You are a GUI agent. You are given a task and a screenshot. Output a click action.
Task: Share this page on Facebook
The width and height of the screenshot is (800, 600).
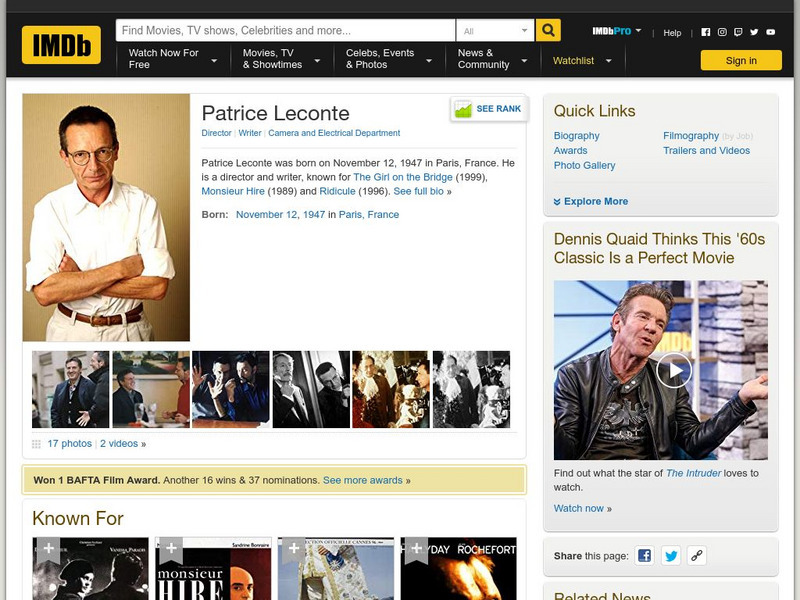click(x=644, y=553)
